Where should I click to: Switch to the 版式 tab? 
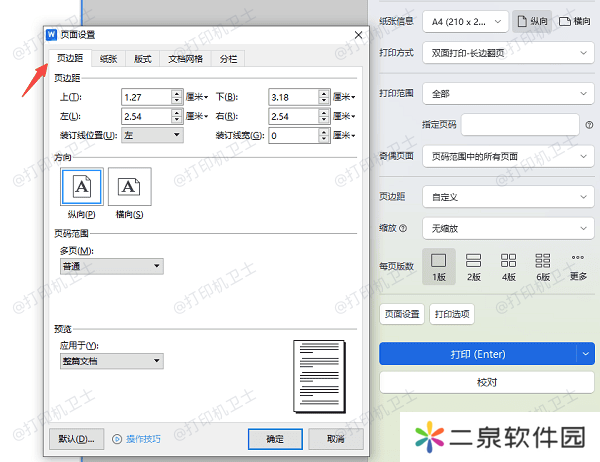pyautogui.click(x=142, y=59)
